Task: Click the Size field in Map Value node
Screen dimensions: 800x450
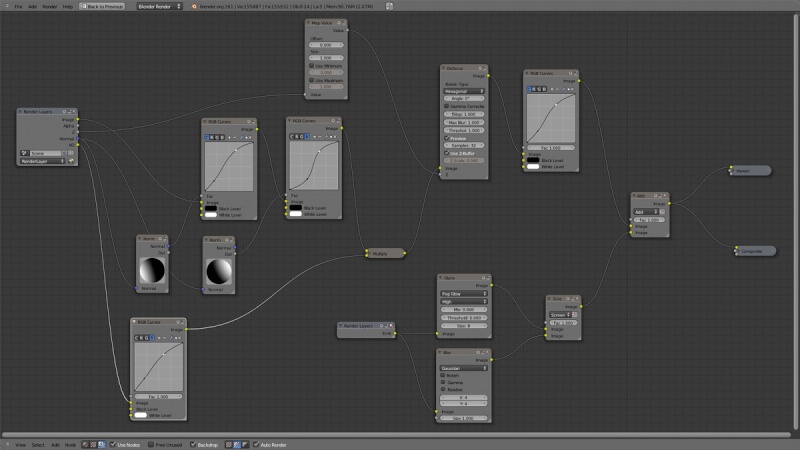Action: point(326,58)
